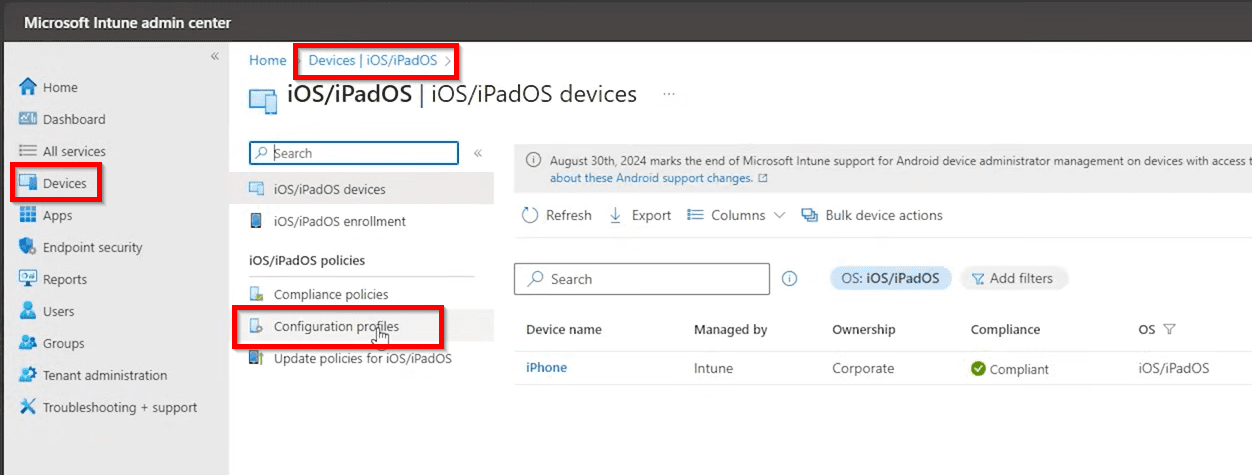The width and height of the screenshot is (1252, 475).
Task: Collapse the main left navigation pane
Action: pos(214,57)
